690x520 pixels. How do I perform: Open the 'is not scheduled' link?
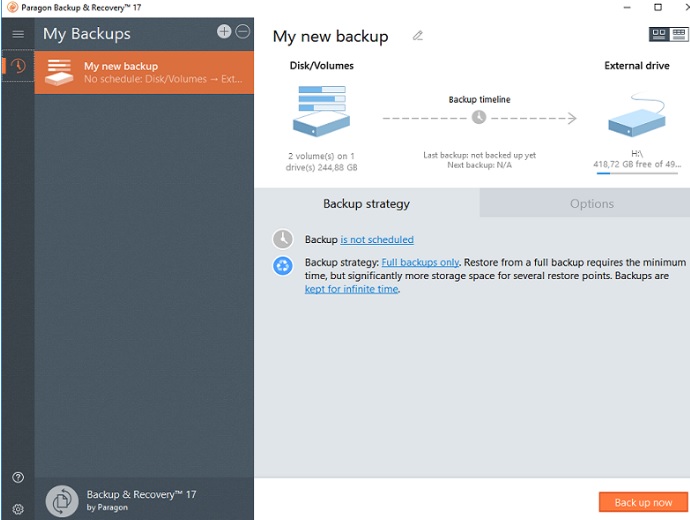click(x=377, y=240)
